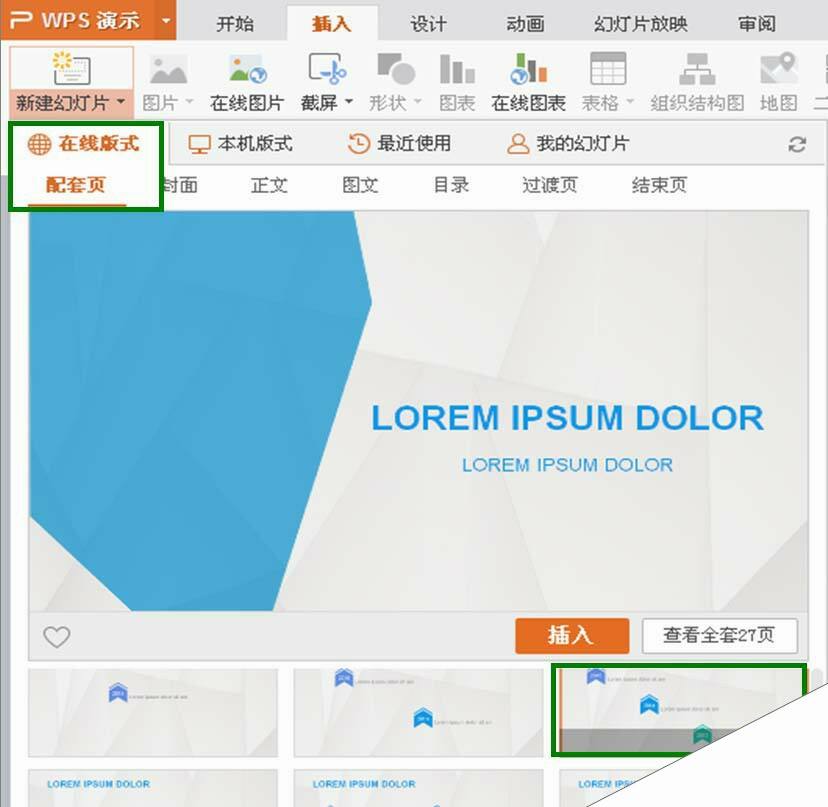Select the 截屏 screenshot icon
The width and height of the screenshot is (828, 807).
tap(327, 69)
